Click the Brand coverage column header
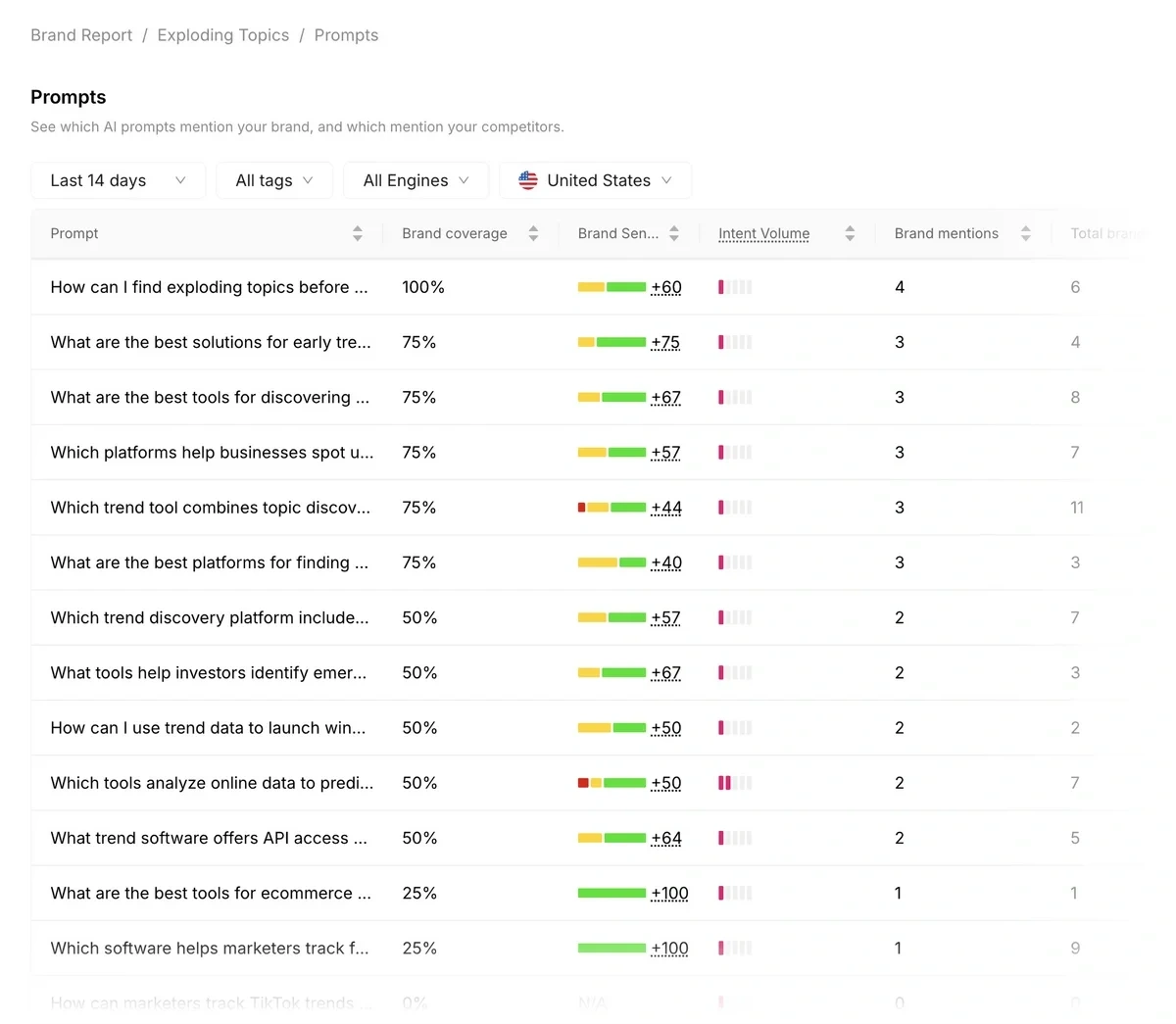 point(455,233)
